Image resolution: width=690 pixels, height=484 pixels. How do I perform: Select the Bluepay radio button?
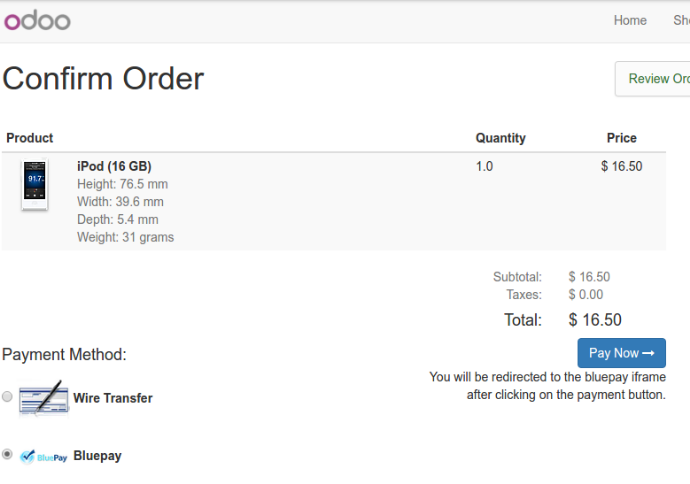(7, 454)
